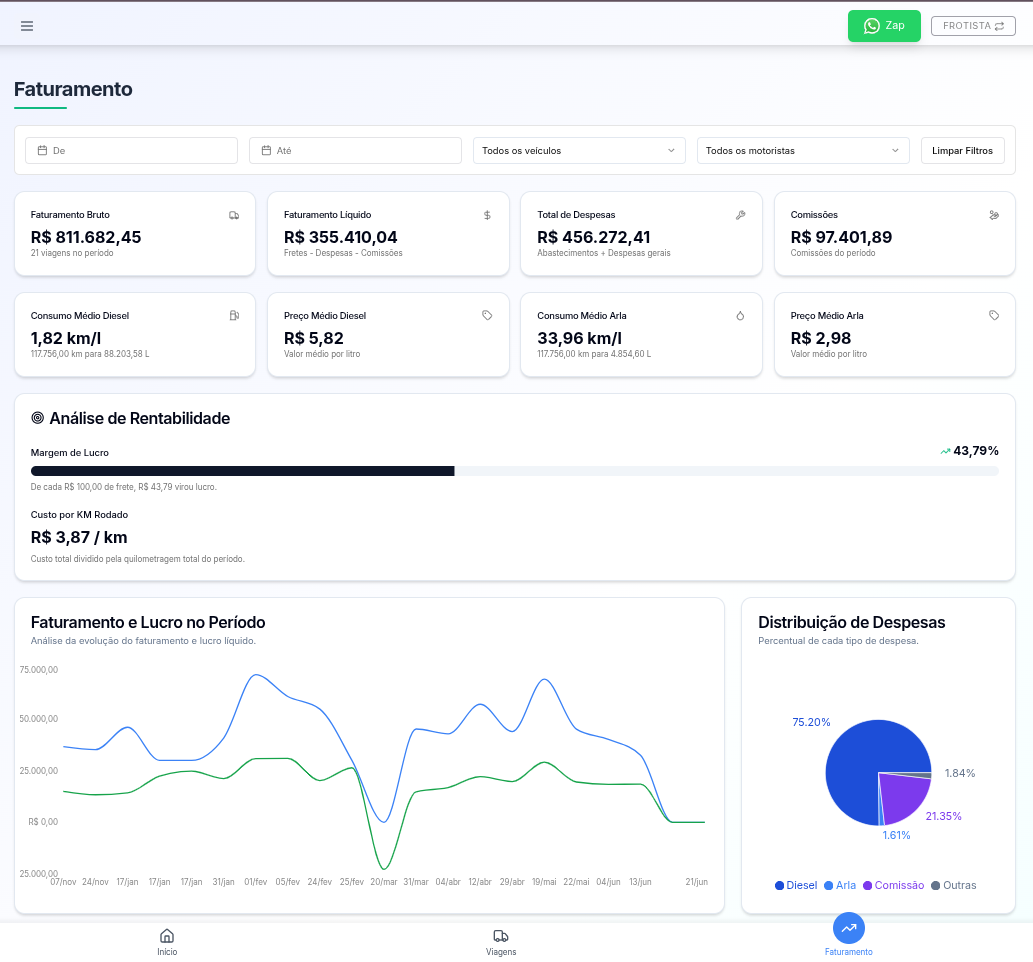1033x962 pixels.
Task: Open the Todos os veículos dropdown
Action: 578,150
